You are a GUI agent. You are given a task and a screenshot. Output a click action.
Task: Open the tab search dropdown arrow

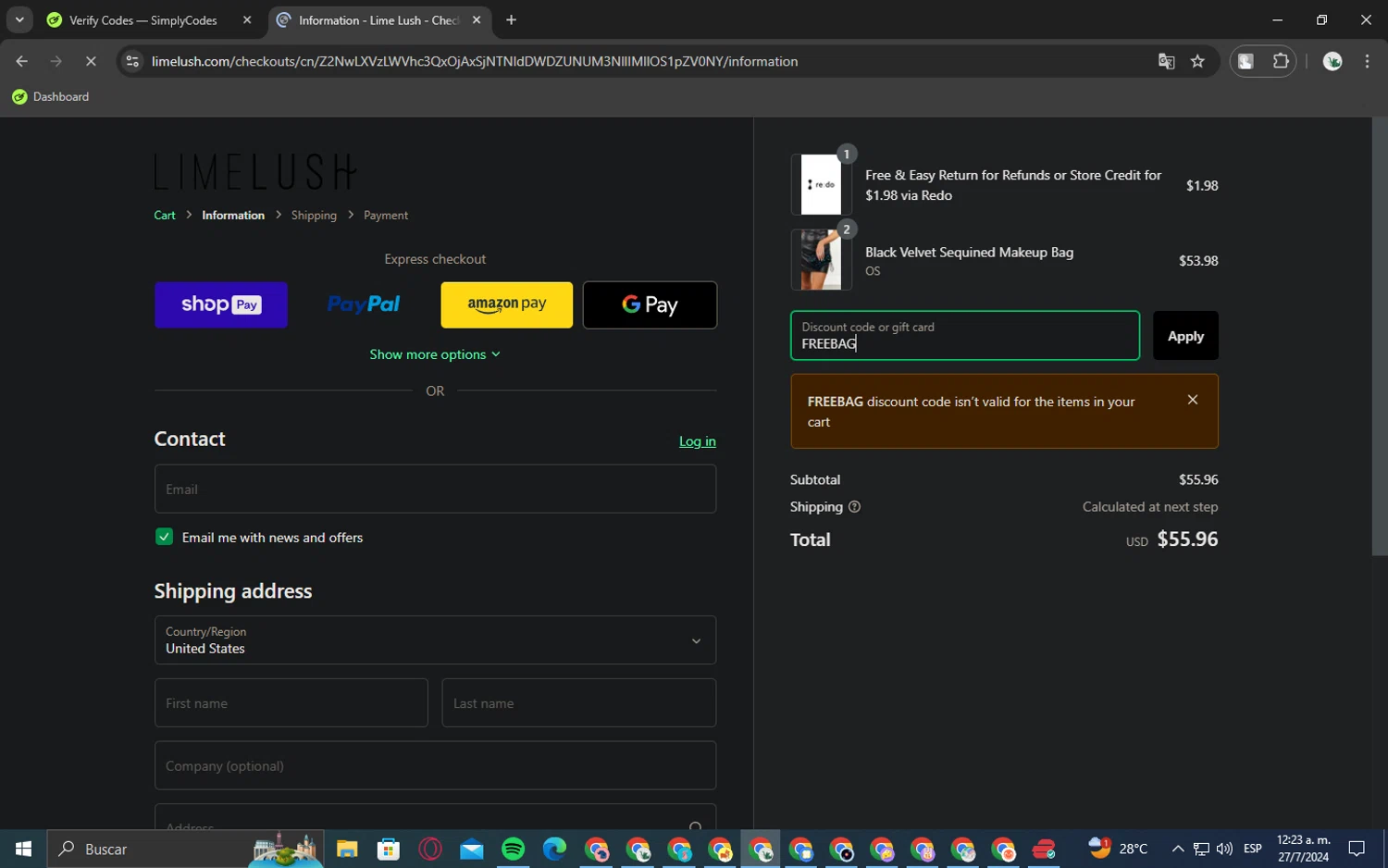(x=19, y=19)
